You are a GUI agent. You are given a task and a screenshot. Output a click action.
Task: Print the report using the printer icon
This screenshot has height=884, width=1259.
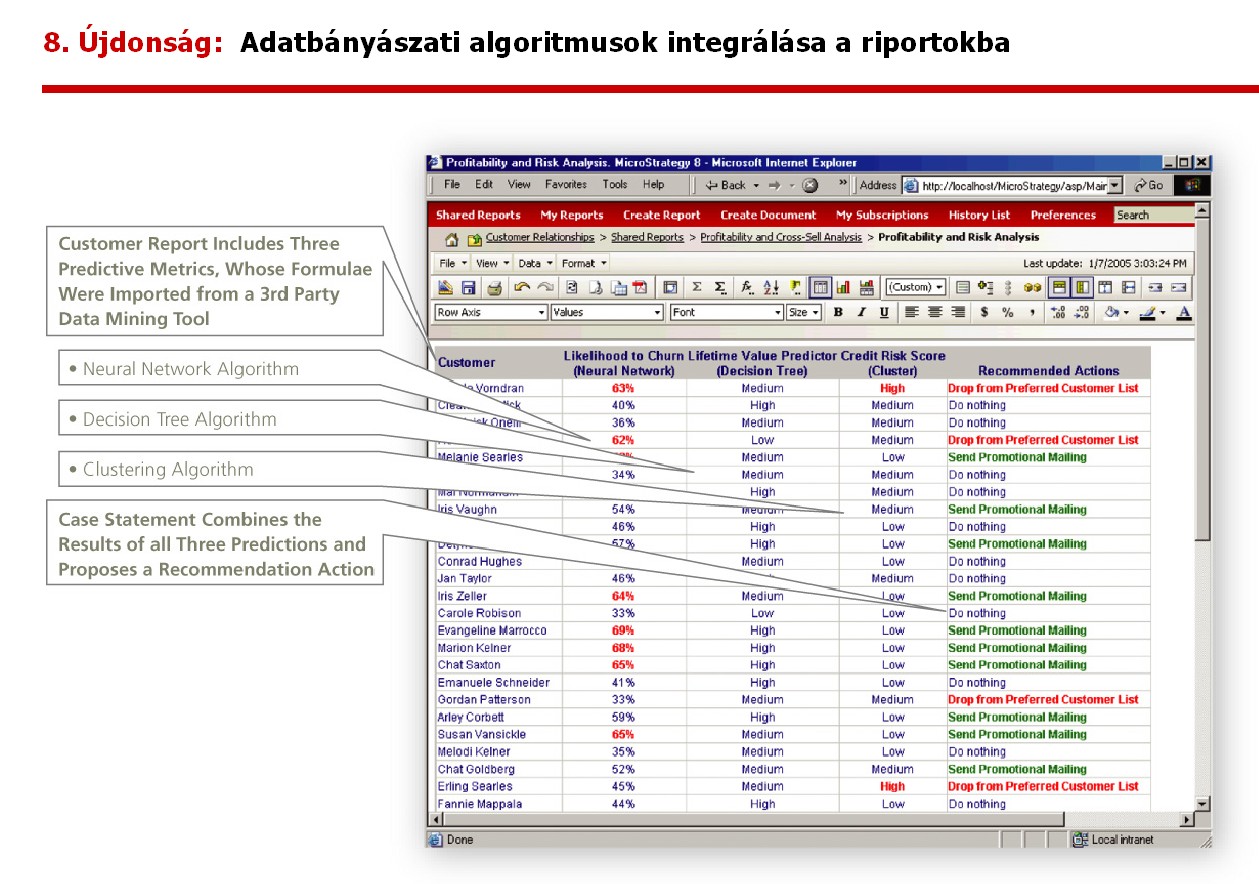(x=494, y=287)
